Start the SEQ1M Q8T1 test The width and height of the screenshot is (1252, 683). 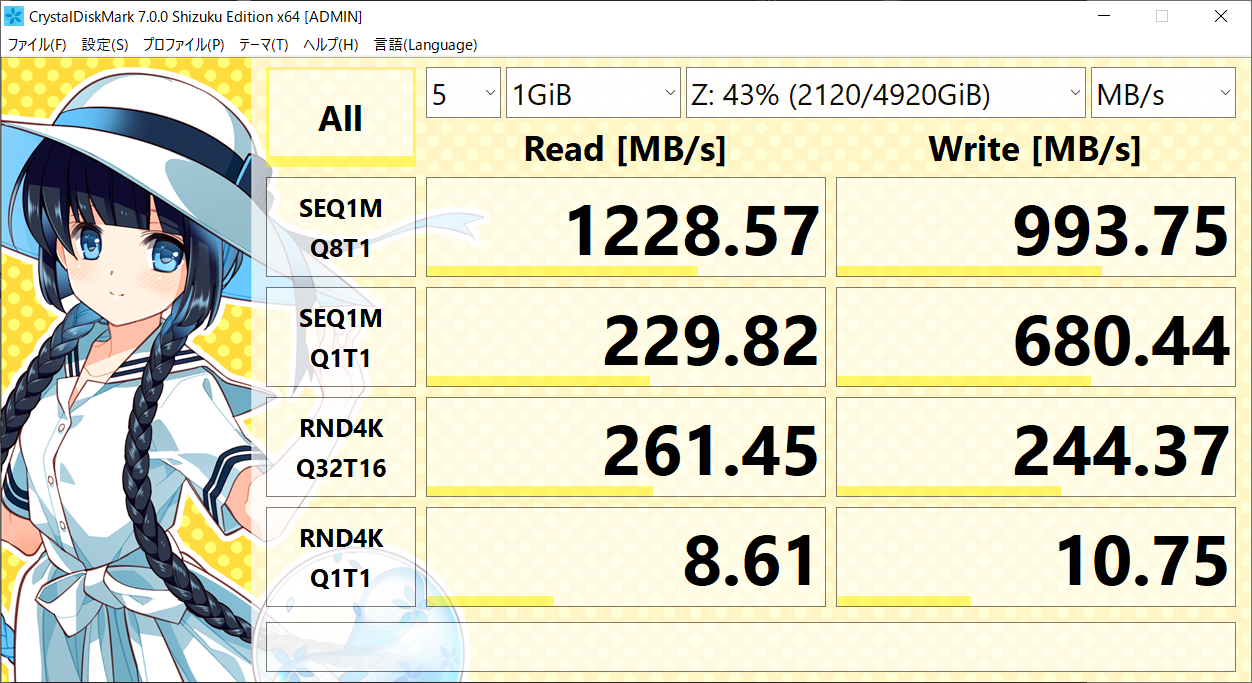tap(341, 227)
